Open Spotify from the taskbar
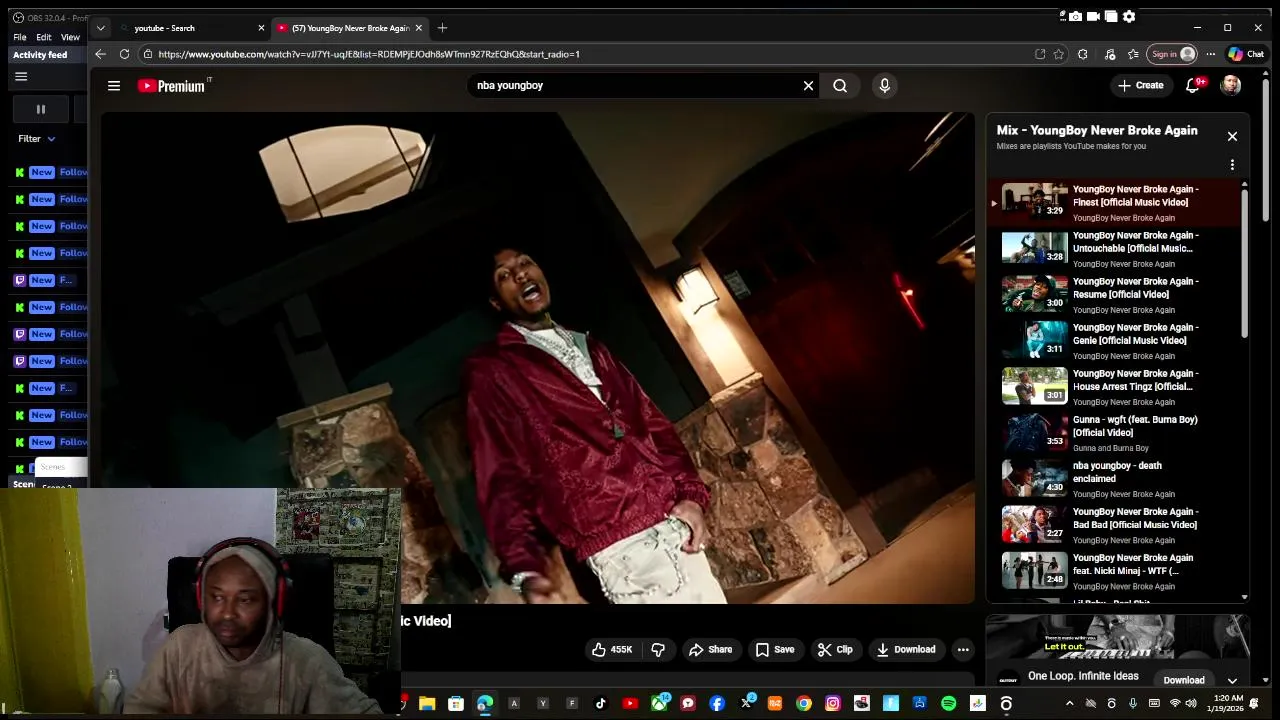 click(x=949, y=704)
